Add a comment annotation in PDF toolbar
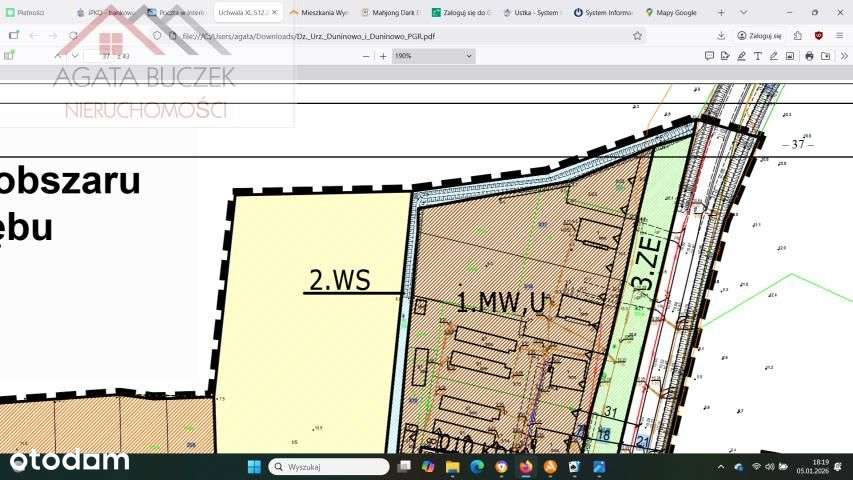Screen dimensions: 853x480 pyautogui.click(x=709, y=56)
